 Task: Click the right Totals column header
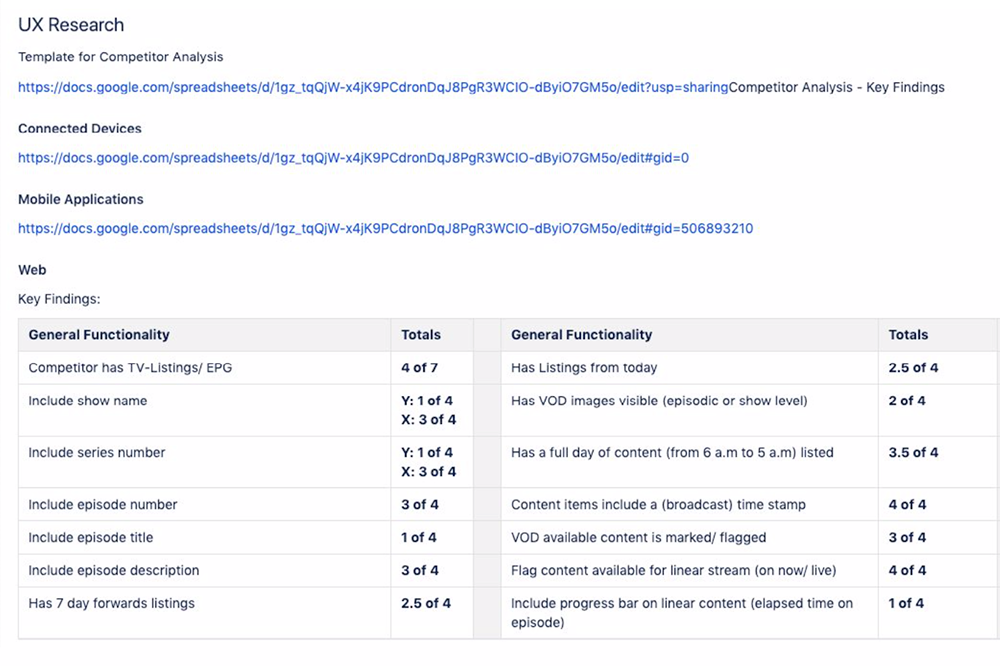(x=938, y=335)
